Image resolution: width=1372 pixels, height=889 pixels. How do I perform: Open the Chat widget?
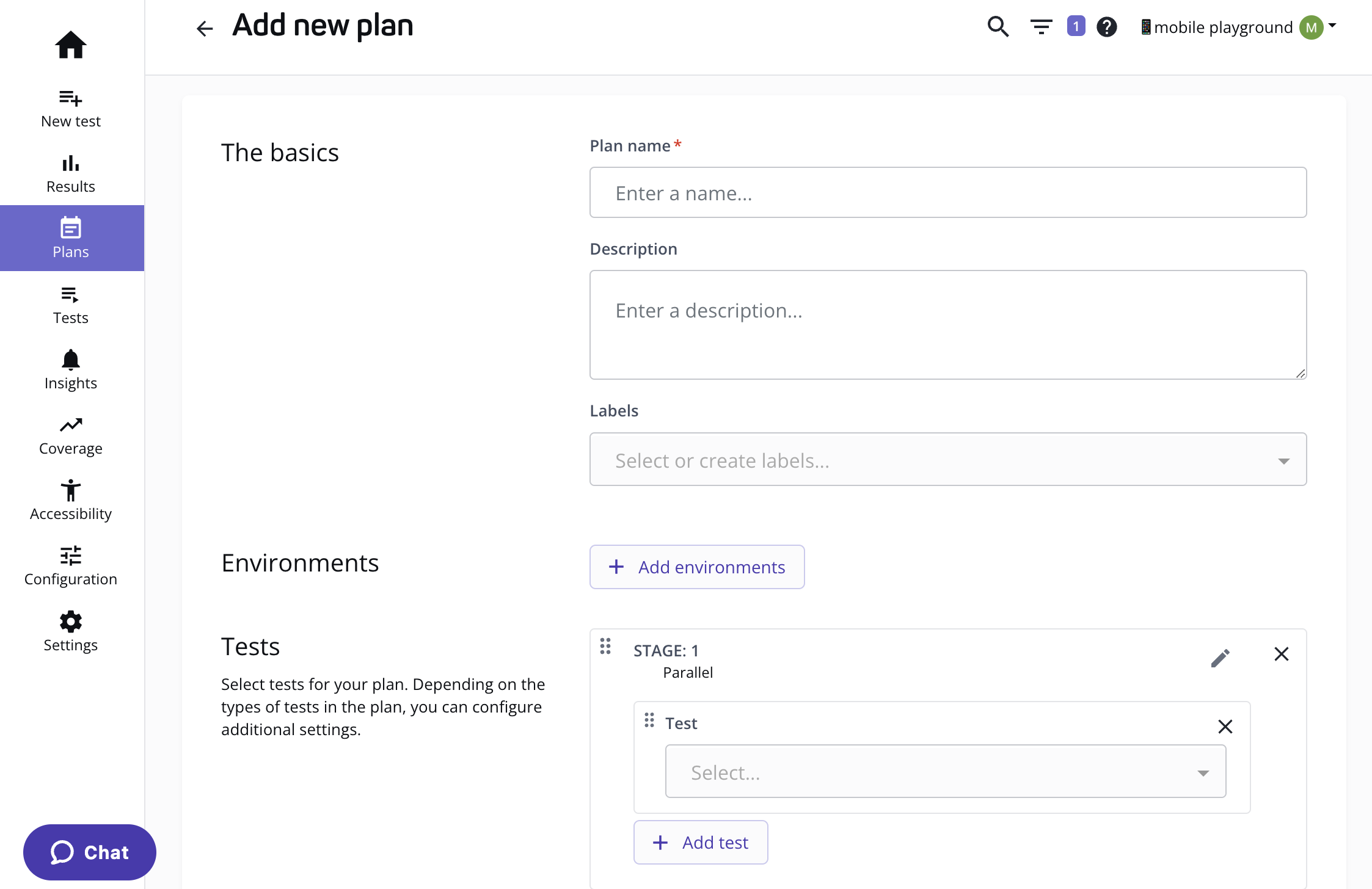tap(90, 852)
